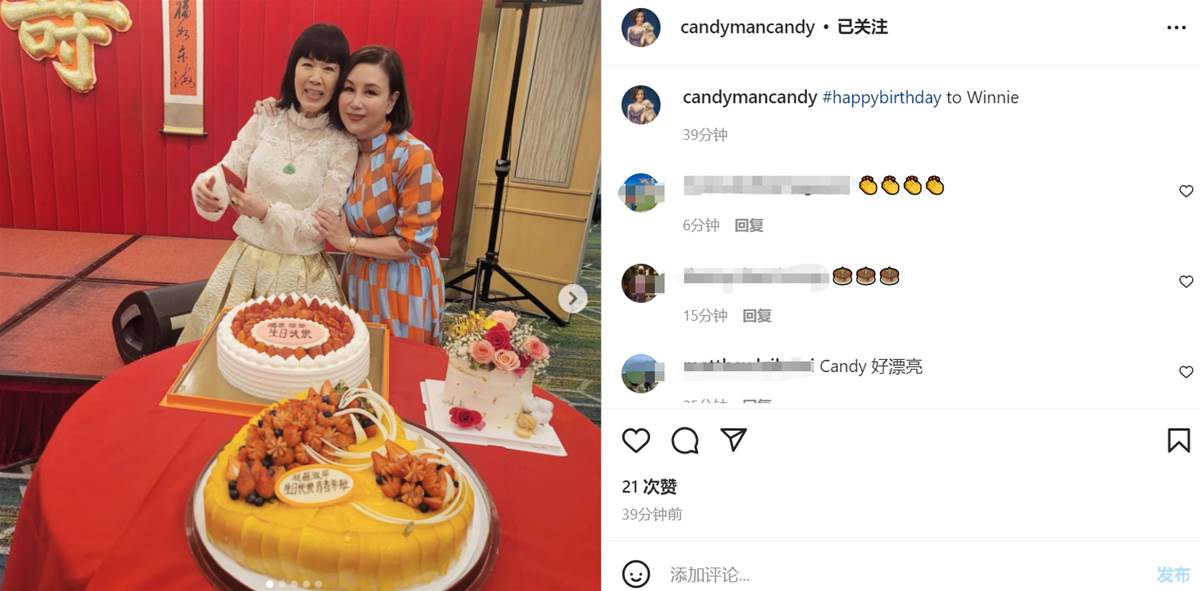
Task: Go to next photo with arrow button
Action: tap(573, 298)
